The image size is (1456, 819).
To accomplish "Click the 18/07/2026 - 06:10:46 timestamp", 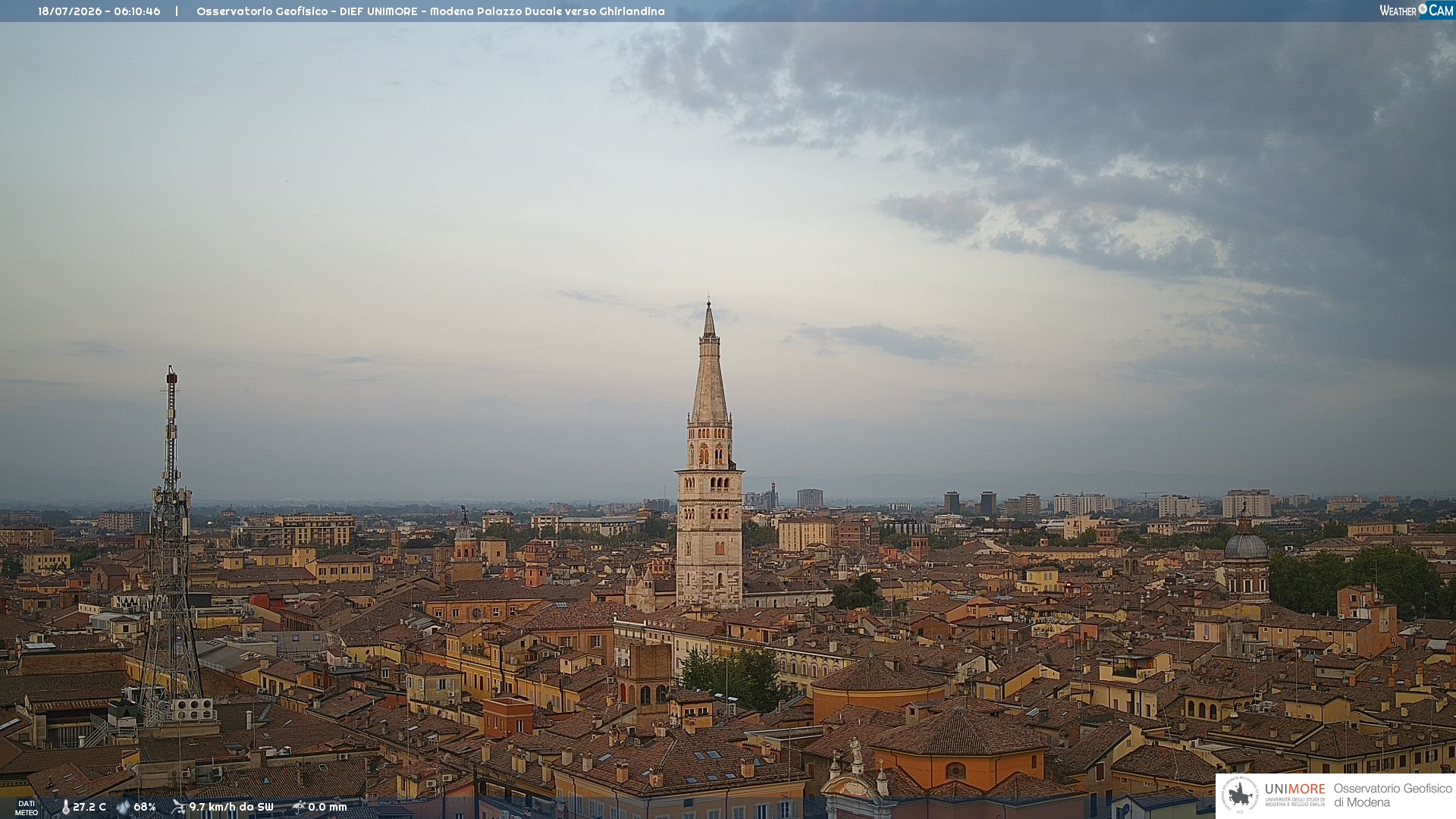I will (x=99, y=11).
